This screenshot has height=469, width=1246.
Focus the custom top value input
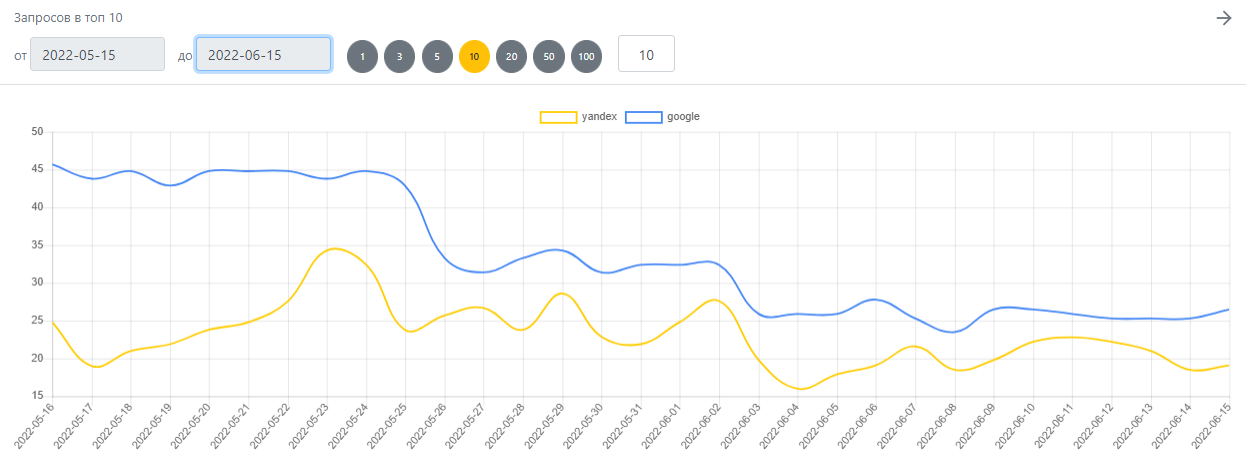(646, 54)
